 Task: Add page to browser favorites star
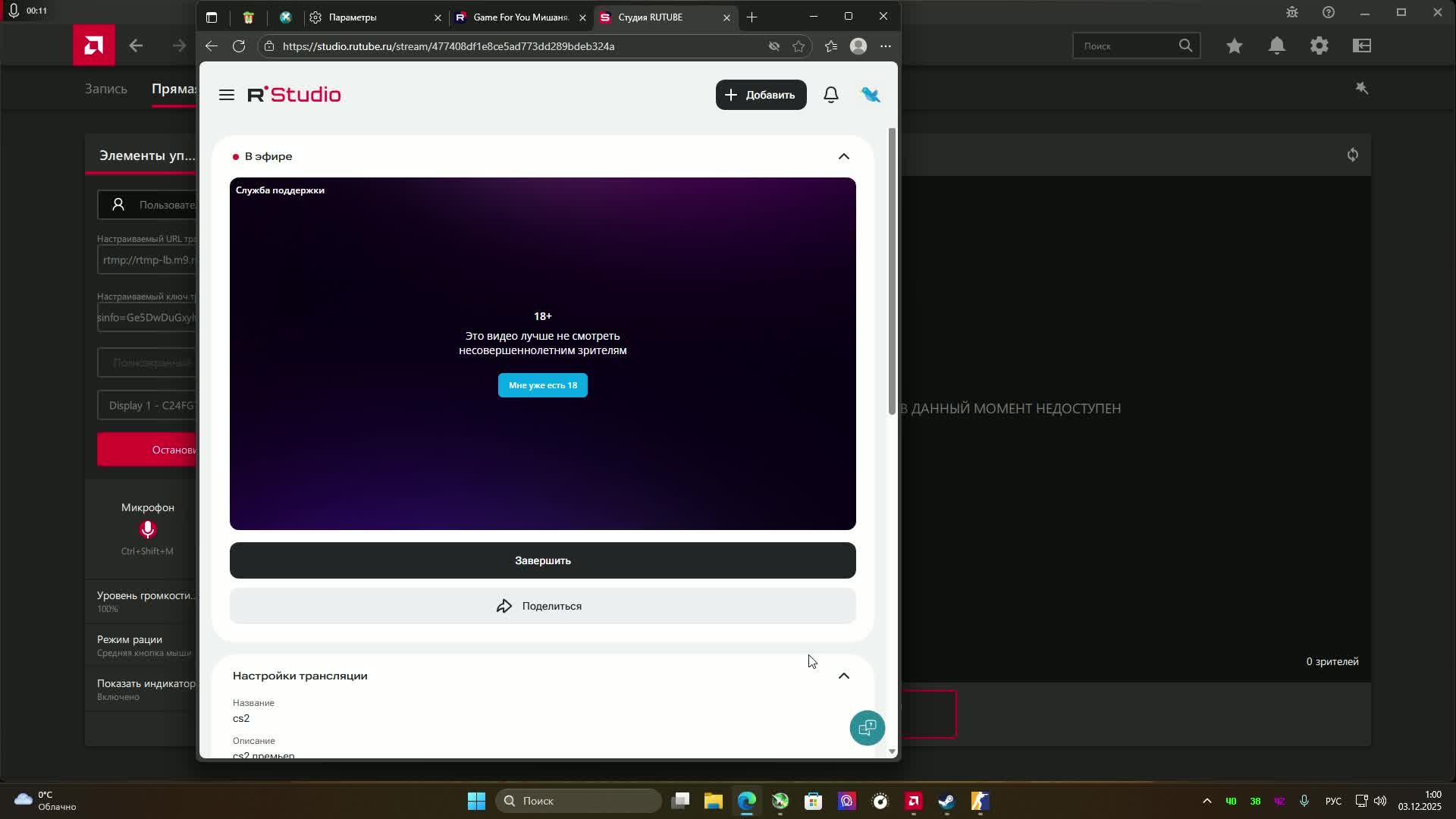(799, 46)
